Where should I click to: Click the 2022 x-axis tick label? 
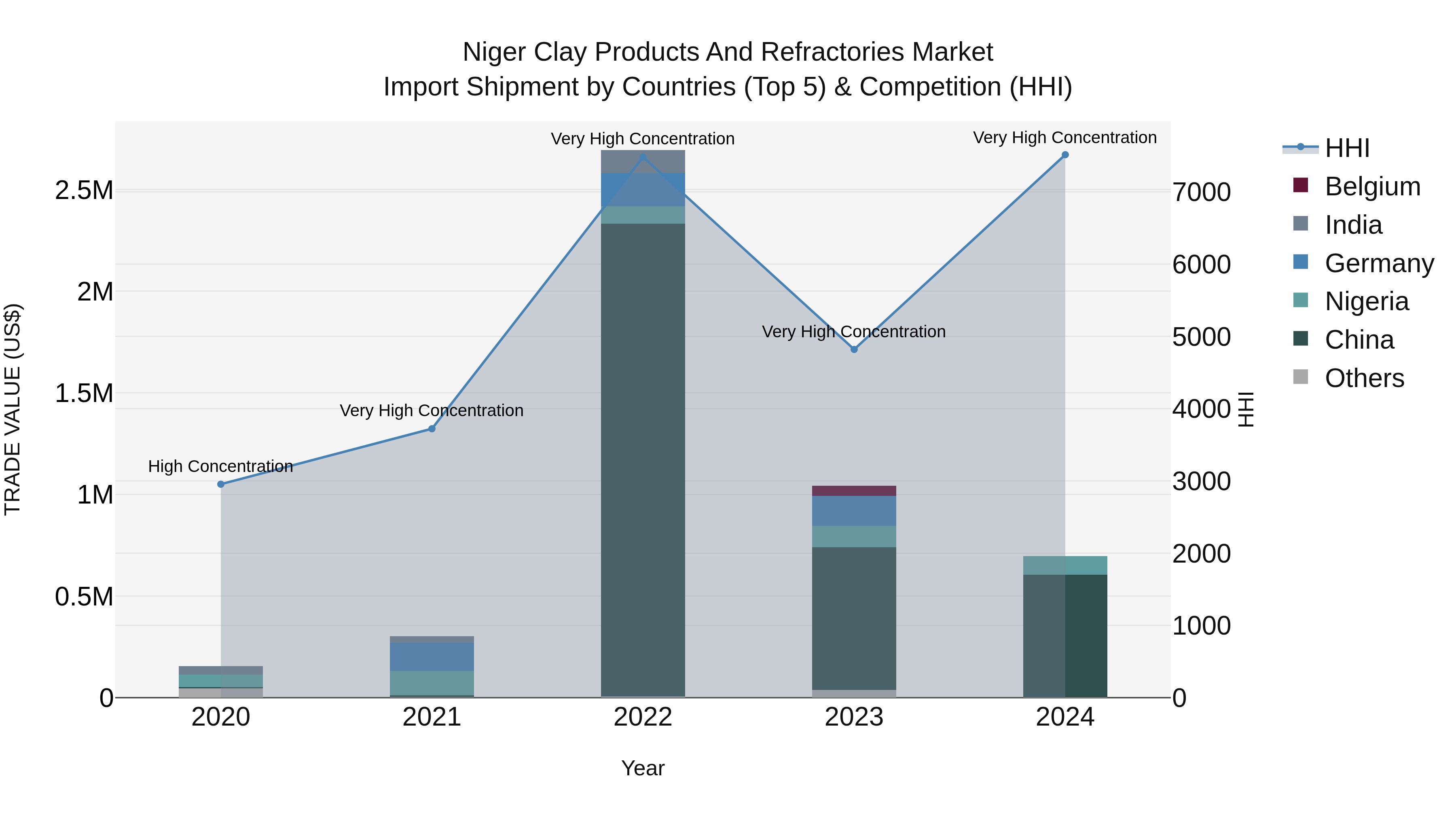[643, 717]
